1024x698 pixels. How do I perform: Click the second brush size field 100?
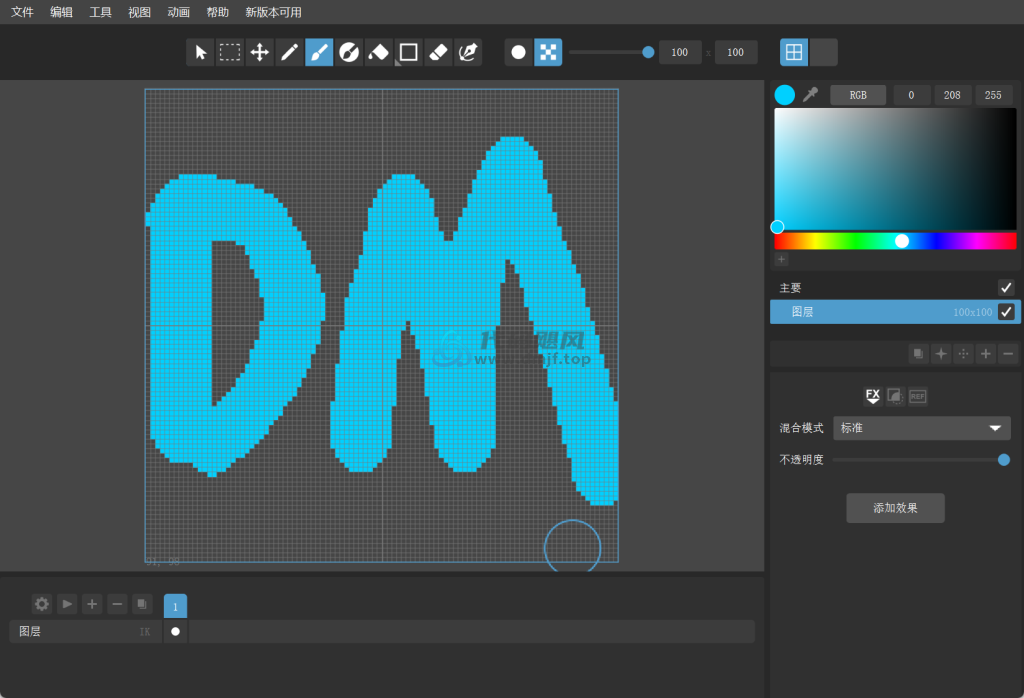(736, 52)
